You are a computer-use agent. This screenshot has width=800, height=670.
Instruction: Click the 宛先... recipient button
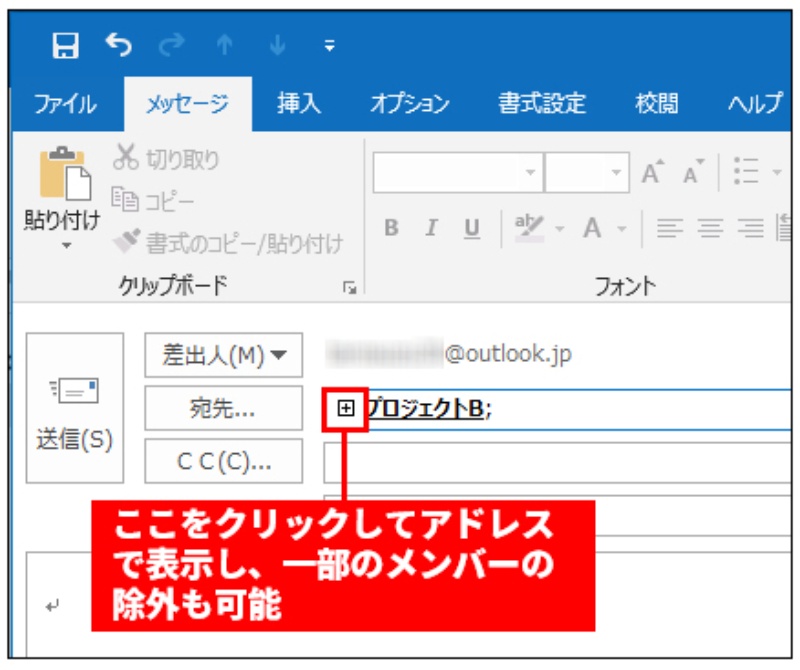(223, 408)
